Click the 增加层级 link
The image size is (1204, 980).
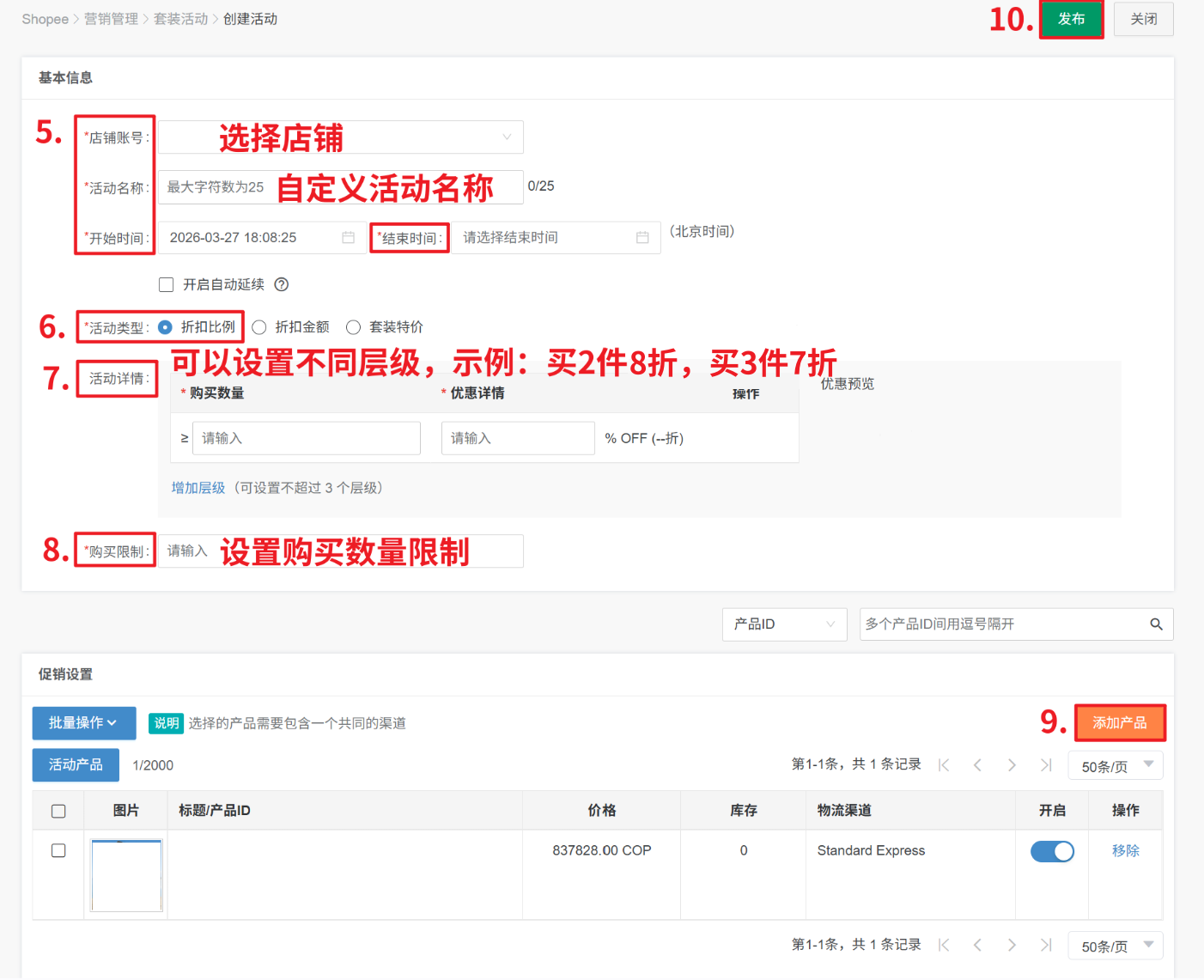[198, 488]
